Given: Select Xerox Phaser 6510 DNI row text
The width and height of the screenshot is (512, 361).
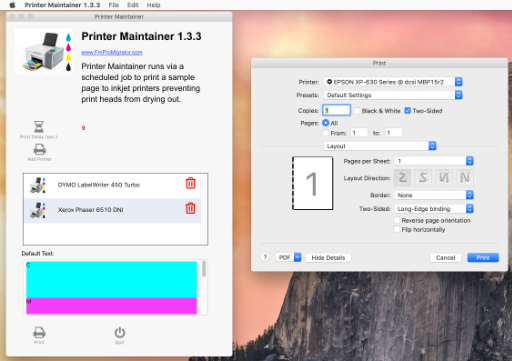Looking at the screenshot, I should [91, 210].
